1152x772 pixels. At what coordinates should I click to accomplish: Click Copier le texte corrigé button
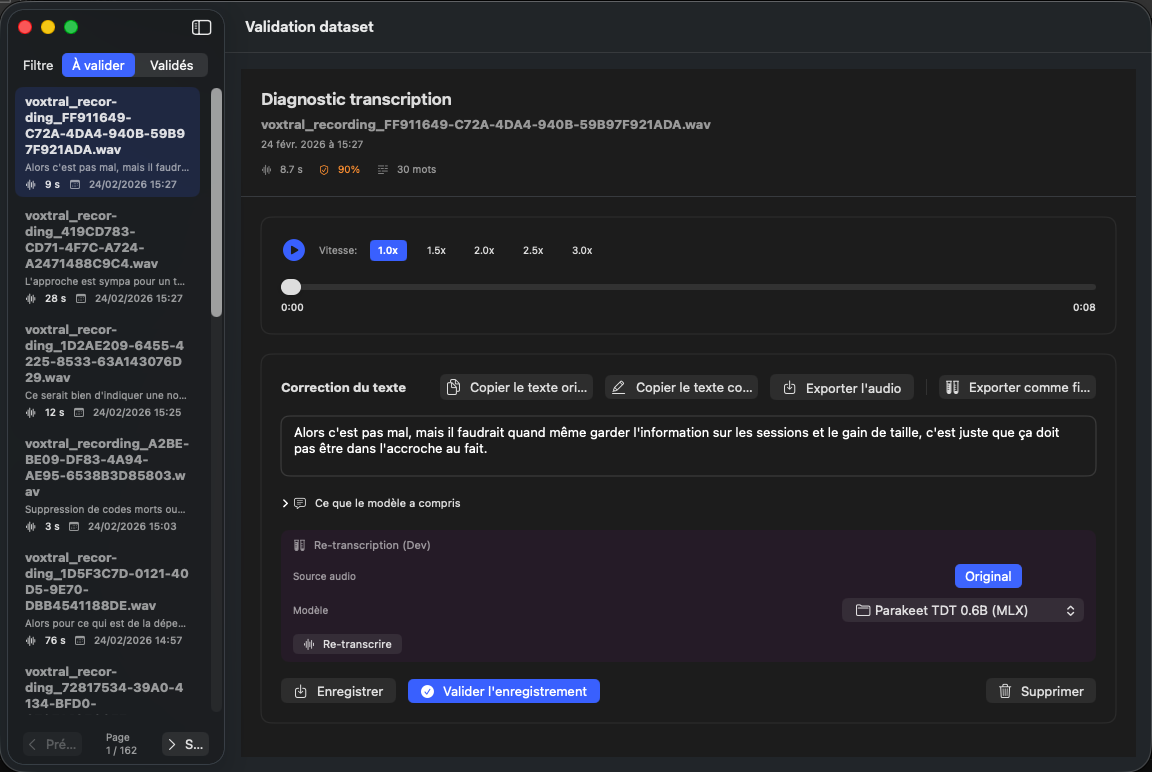tap(682, 387)
